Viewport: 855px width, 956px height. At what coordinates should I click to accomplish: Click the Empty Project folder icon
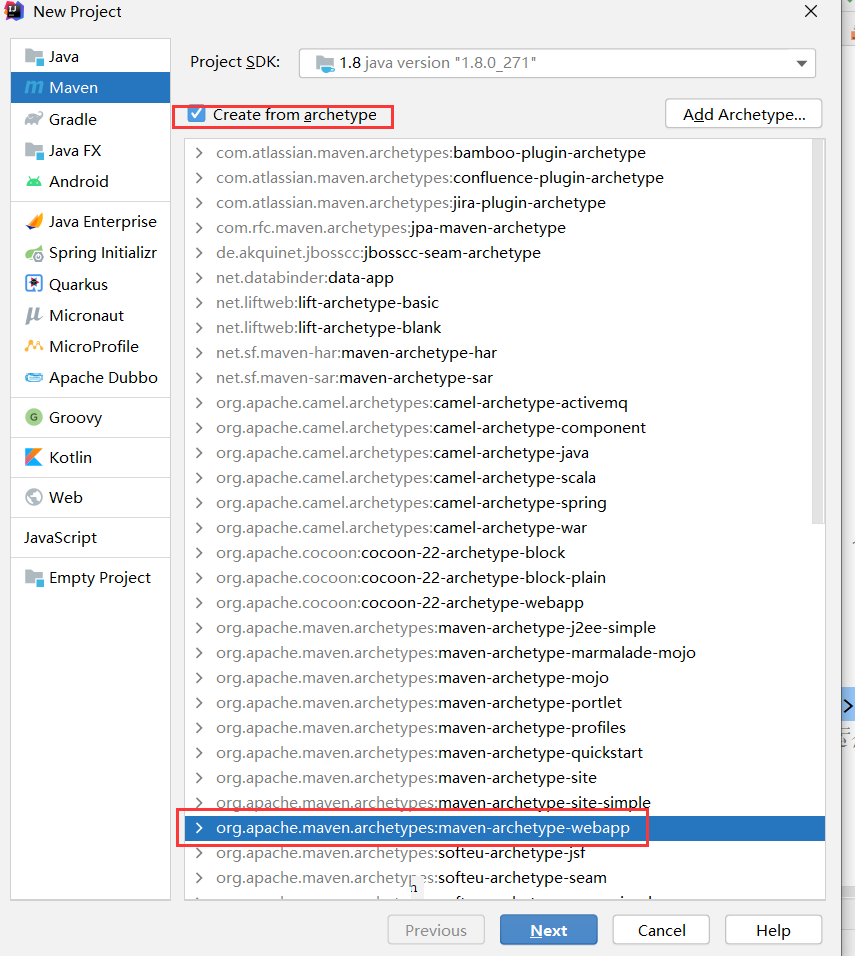34,577
